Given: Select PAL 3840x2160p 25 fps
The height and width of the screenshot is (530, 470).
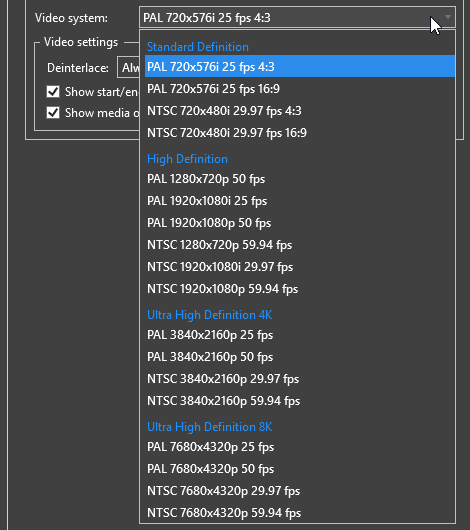Looking at the screenshot, I should click(300, 335).
